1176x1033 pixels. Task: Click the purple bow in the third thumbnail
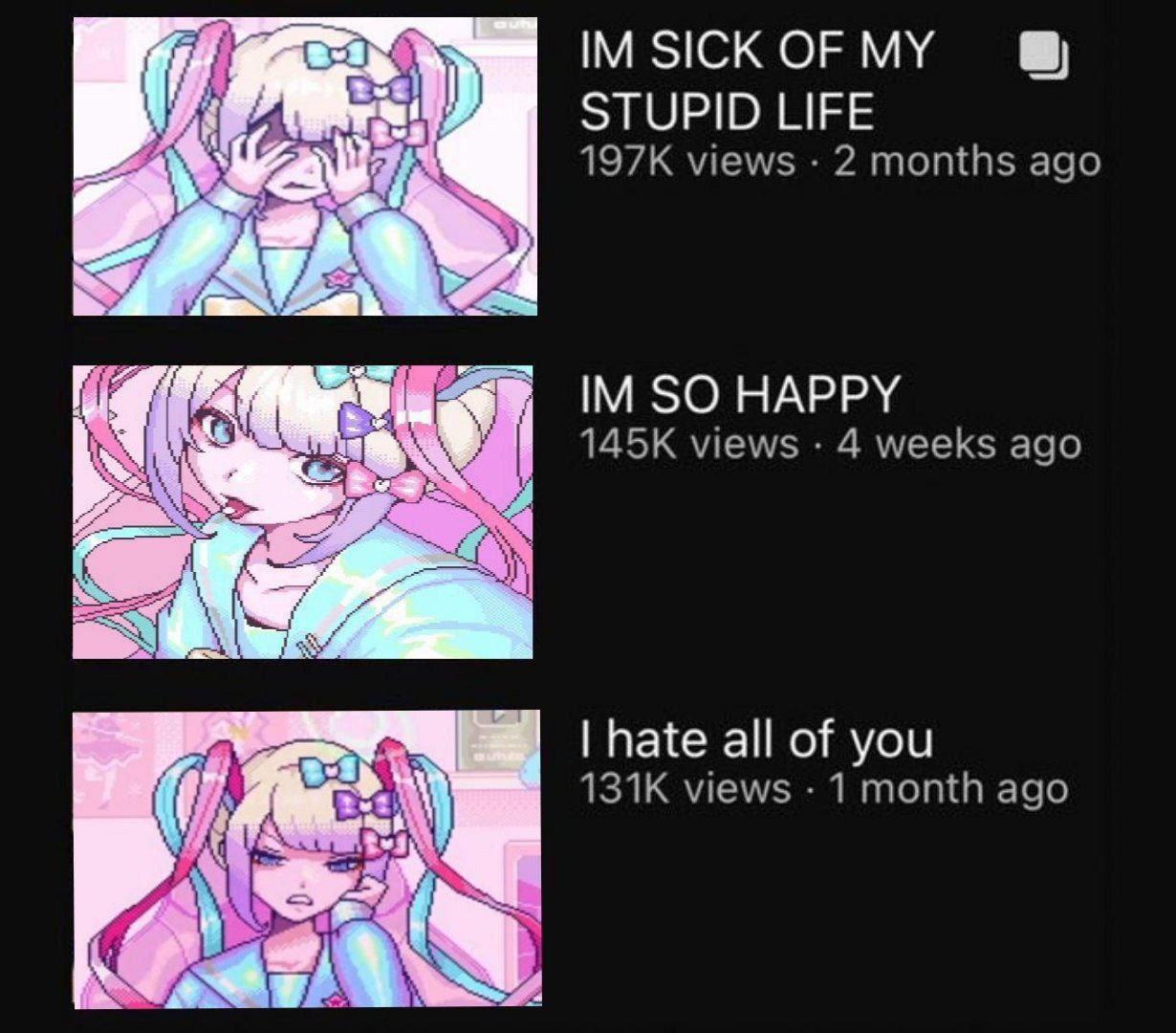[x=362, y=803]
